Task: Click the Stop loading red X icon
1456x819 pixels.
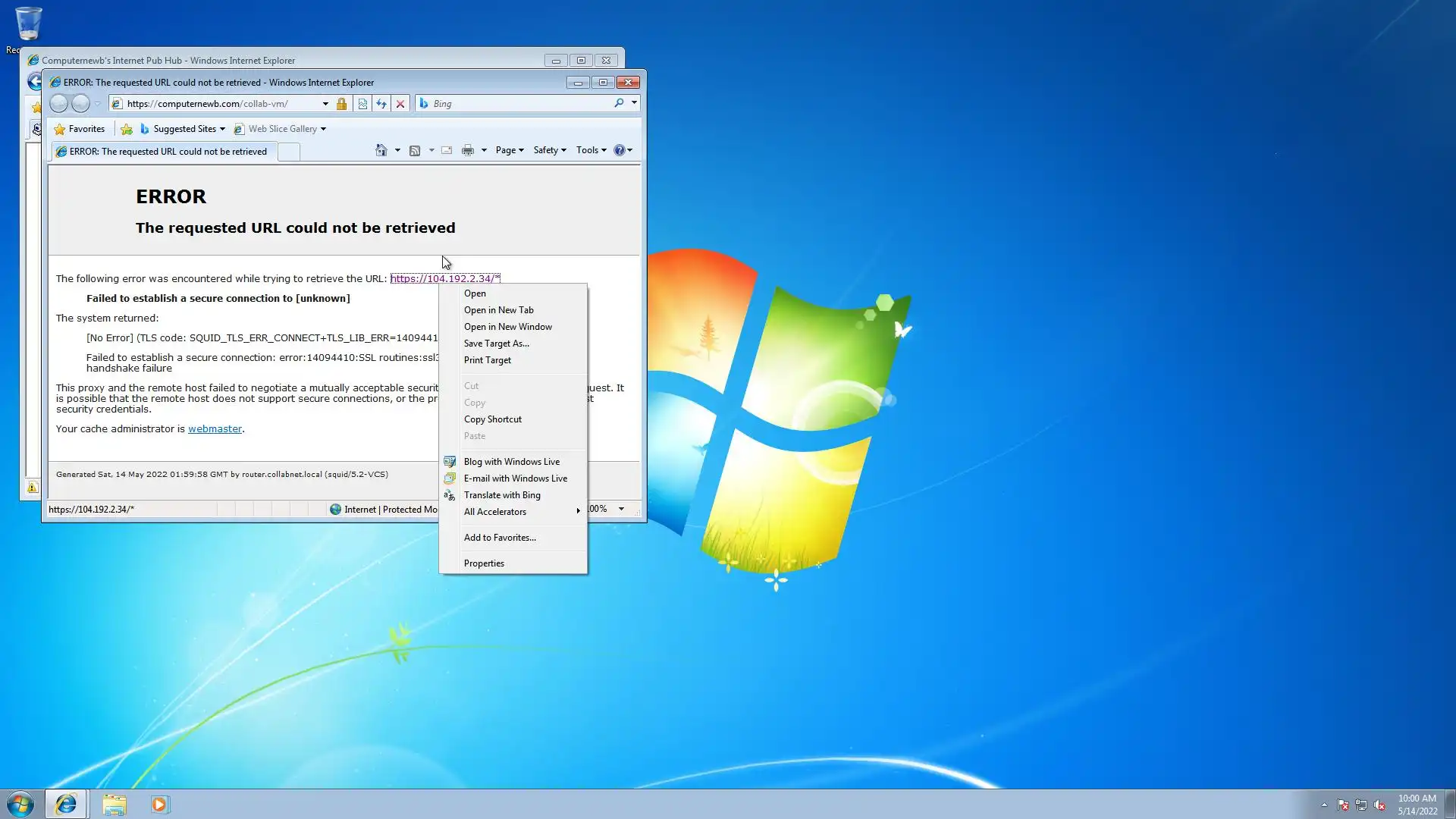Action: tap(400, 104)
